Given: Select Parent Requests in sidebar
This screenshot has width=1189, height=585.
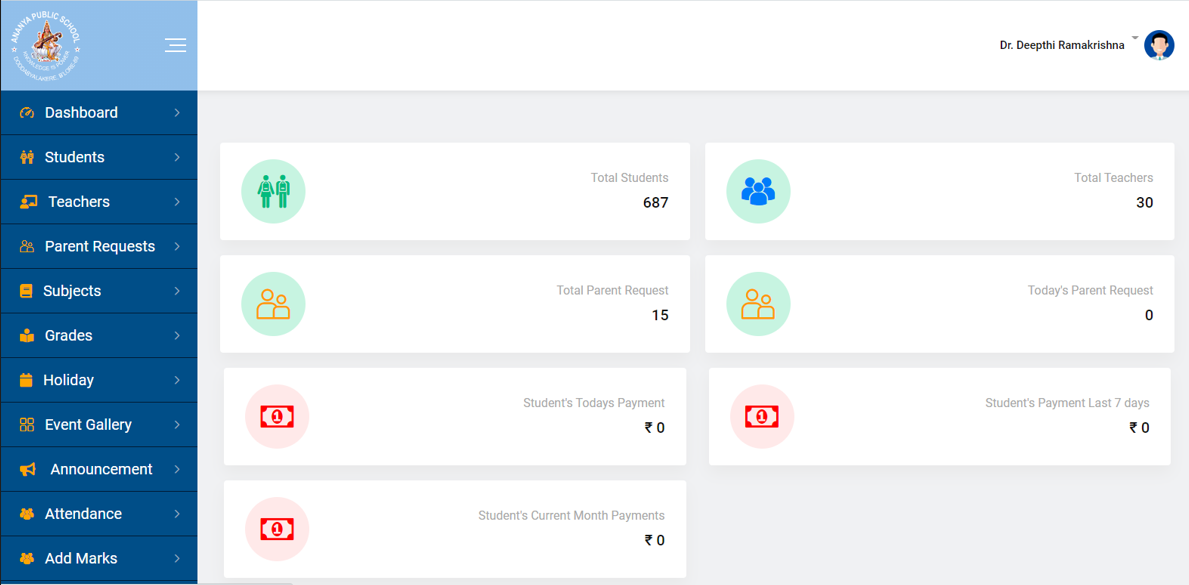Looking at the screenshot, I should tap(99, 246).
